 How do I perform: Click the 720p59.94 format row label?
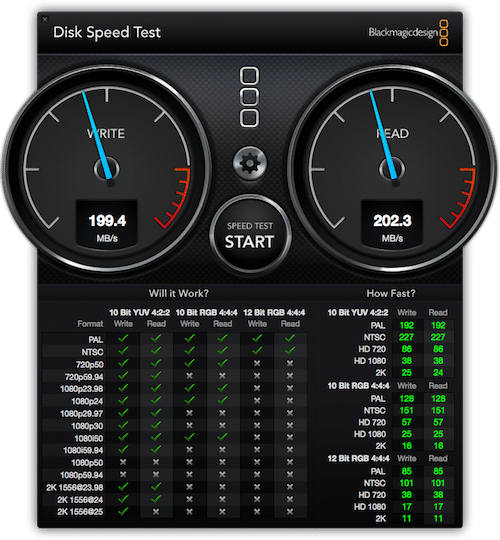84,377
